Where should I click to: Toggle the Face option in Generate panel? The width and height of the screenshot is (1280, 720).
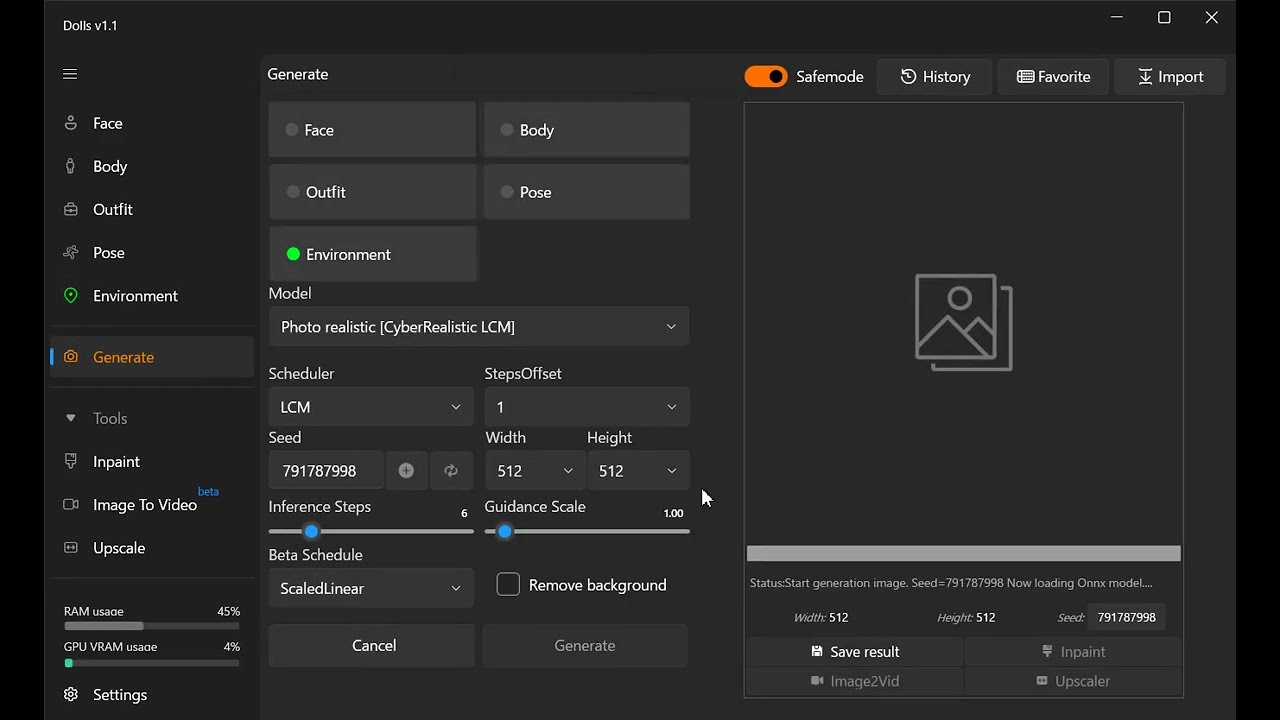tap(372, 130)
